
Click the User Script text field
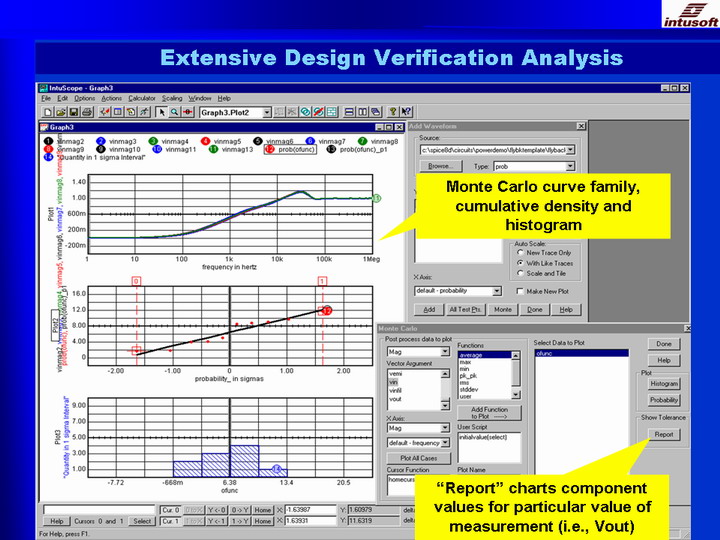(x=489, y=447)
